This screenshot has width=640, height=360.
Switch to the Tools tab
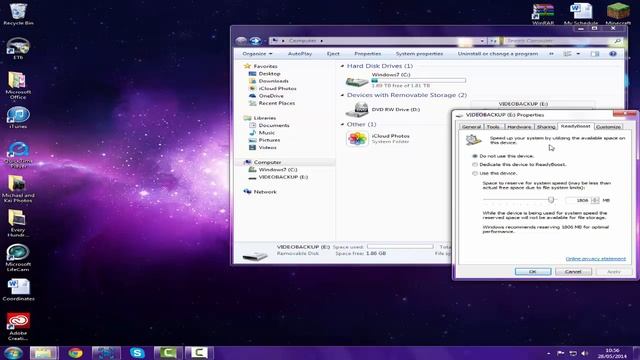pos(493,127)
